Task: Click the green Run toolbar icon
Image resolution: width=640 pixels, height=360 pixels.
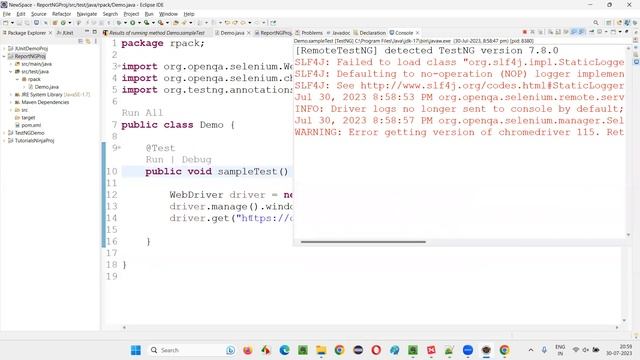Action: (x=133, y=23)
